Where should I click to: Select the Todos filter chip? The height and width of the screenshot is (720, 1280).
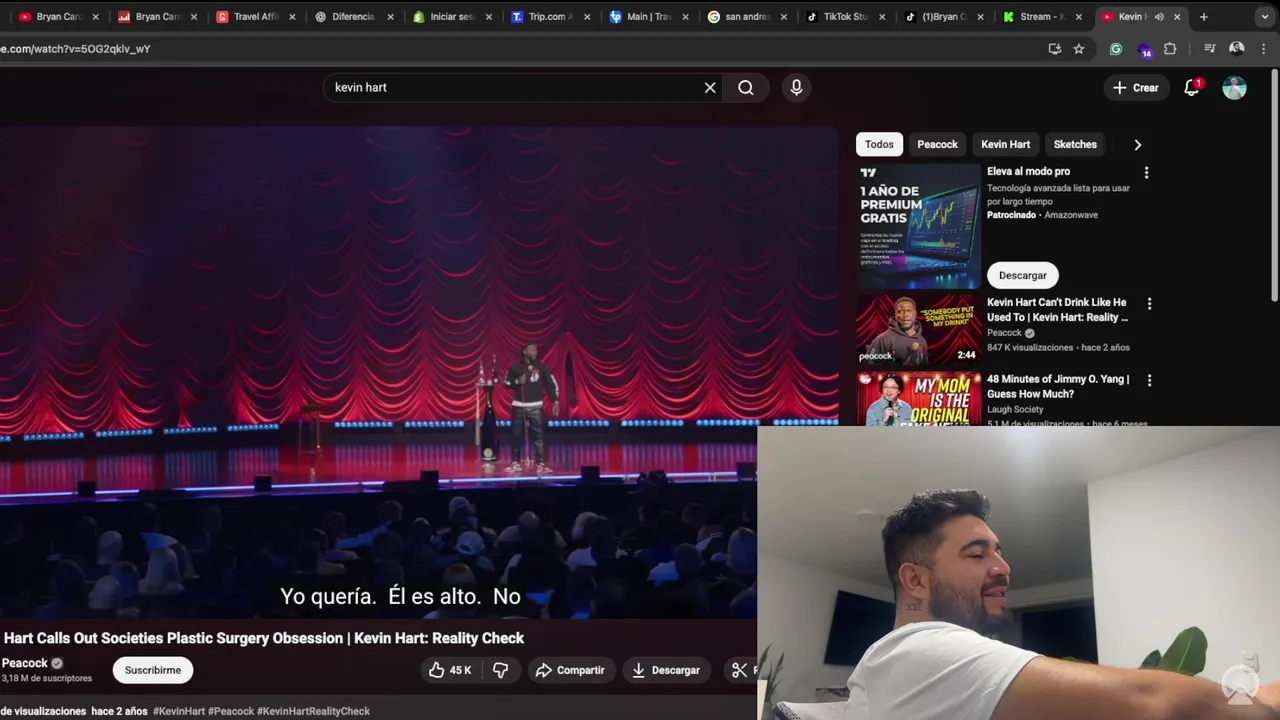click(x=879, y=145)
